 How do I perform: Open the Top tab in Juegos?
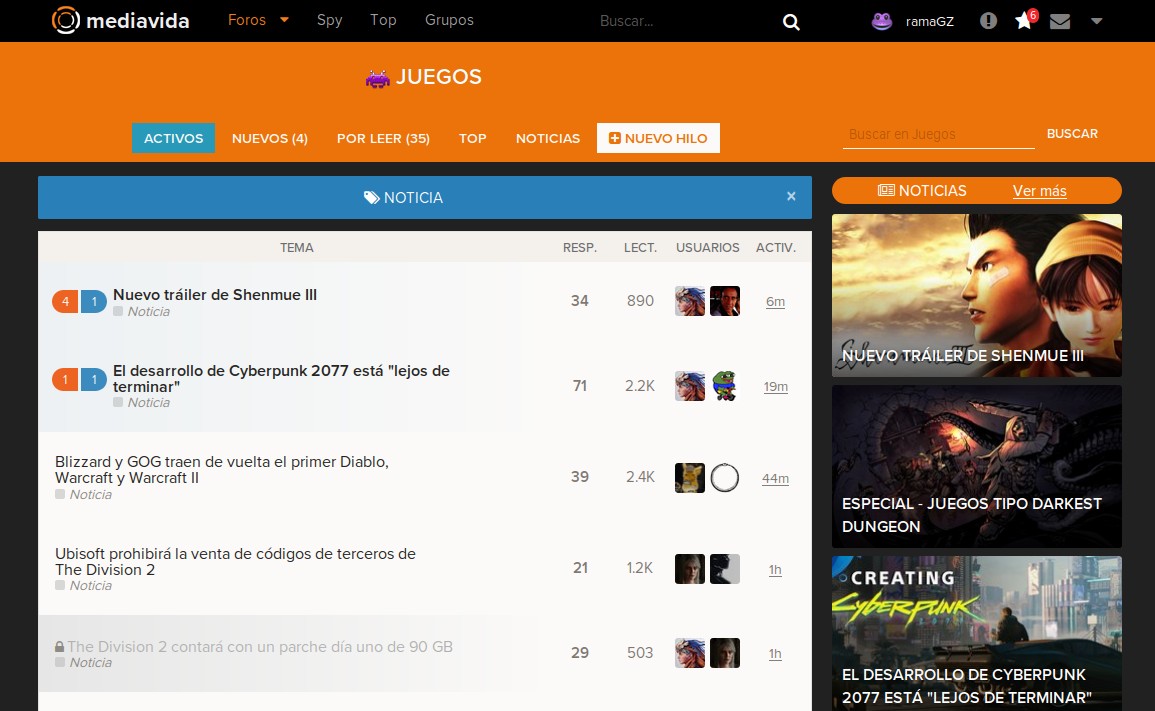tap(472, 138)
